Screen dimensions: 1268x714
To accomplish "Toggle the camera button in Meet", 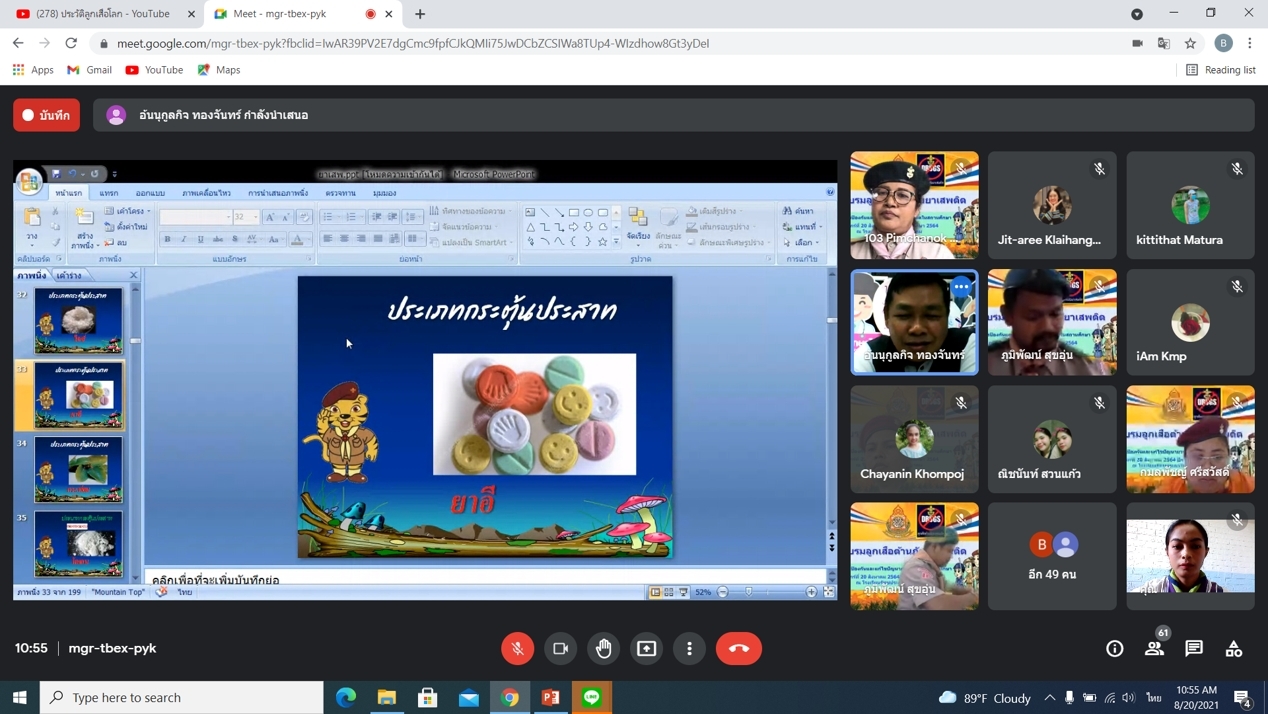I will coord(560,648).
